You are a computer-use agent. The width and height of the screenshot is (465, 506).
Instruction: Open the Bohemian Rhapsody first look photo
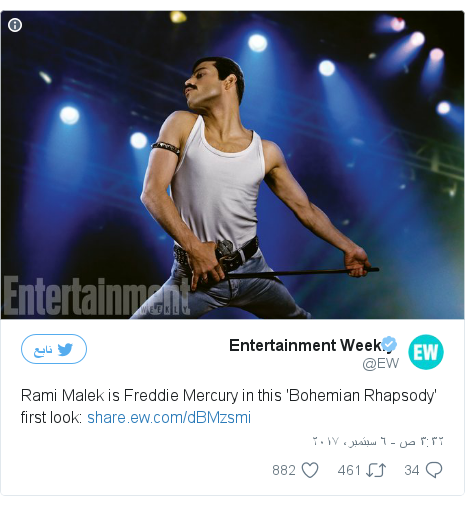pos(232,165)
